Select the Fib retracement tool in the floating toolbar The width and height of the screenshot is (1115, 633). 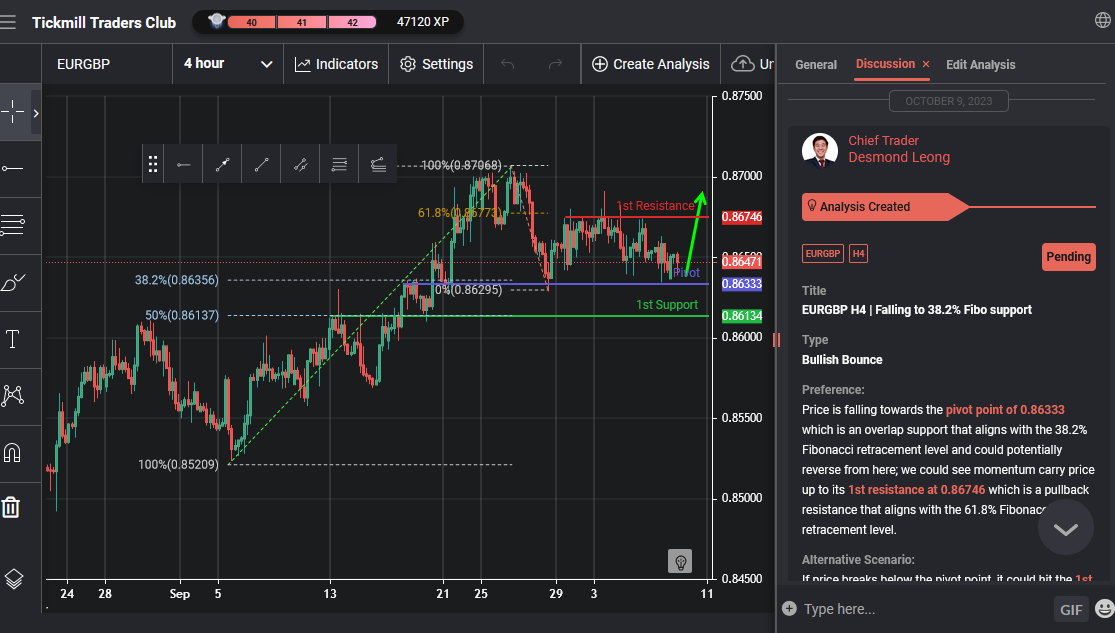click(x=378, y=164)
